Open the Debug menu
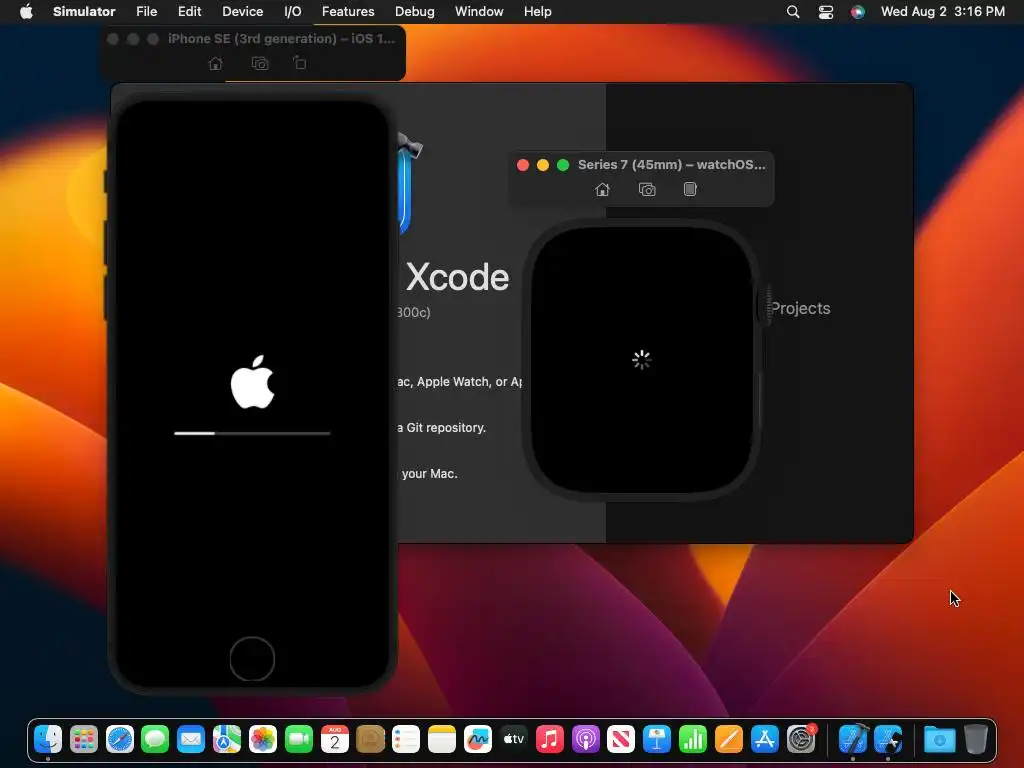The height and width of the screenshot is (768, 1024). click(x=414, y=12)
